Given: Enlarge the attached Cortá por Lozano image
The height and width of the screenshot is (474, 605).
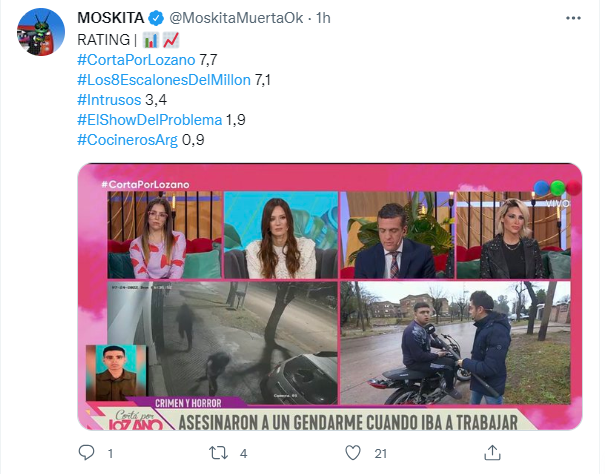Looking at the screenshot, I should (x=330, y=296).
